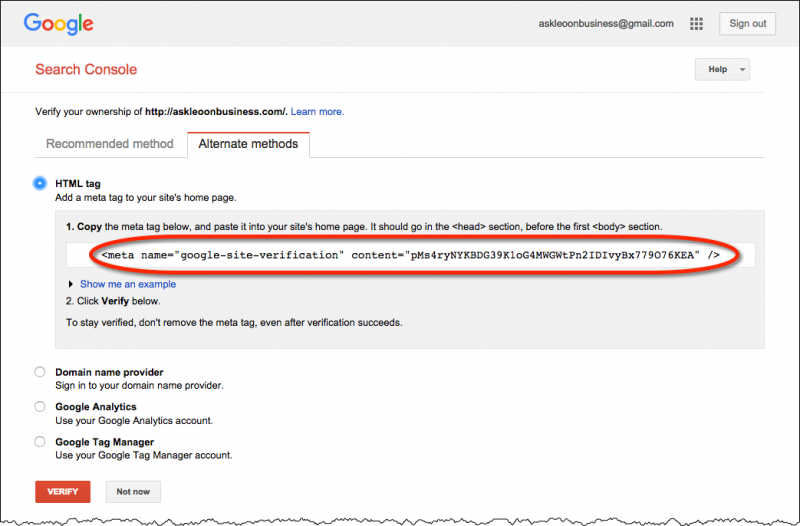The width and height of the screenshot is (800, 526).
Task: Follow the Learn more link
Action: (x=317, y=112)
